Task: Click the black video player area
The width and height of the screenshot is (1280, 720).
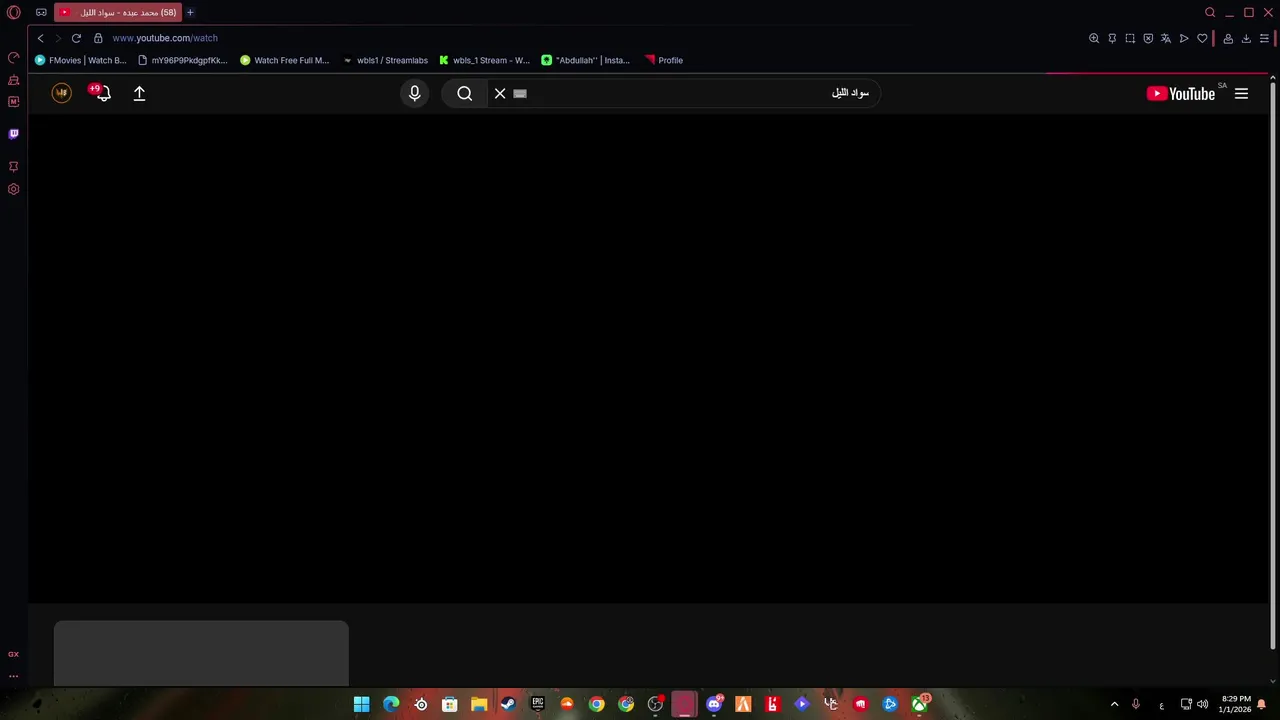Action: pyautogui.click(x=648, y=358)
